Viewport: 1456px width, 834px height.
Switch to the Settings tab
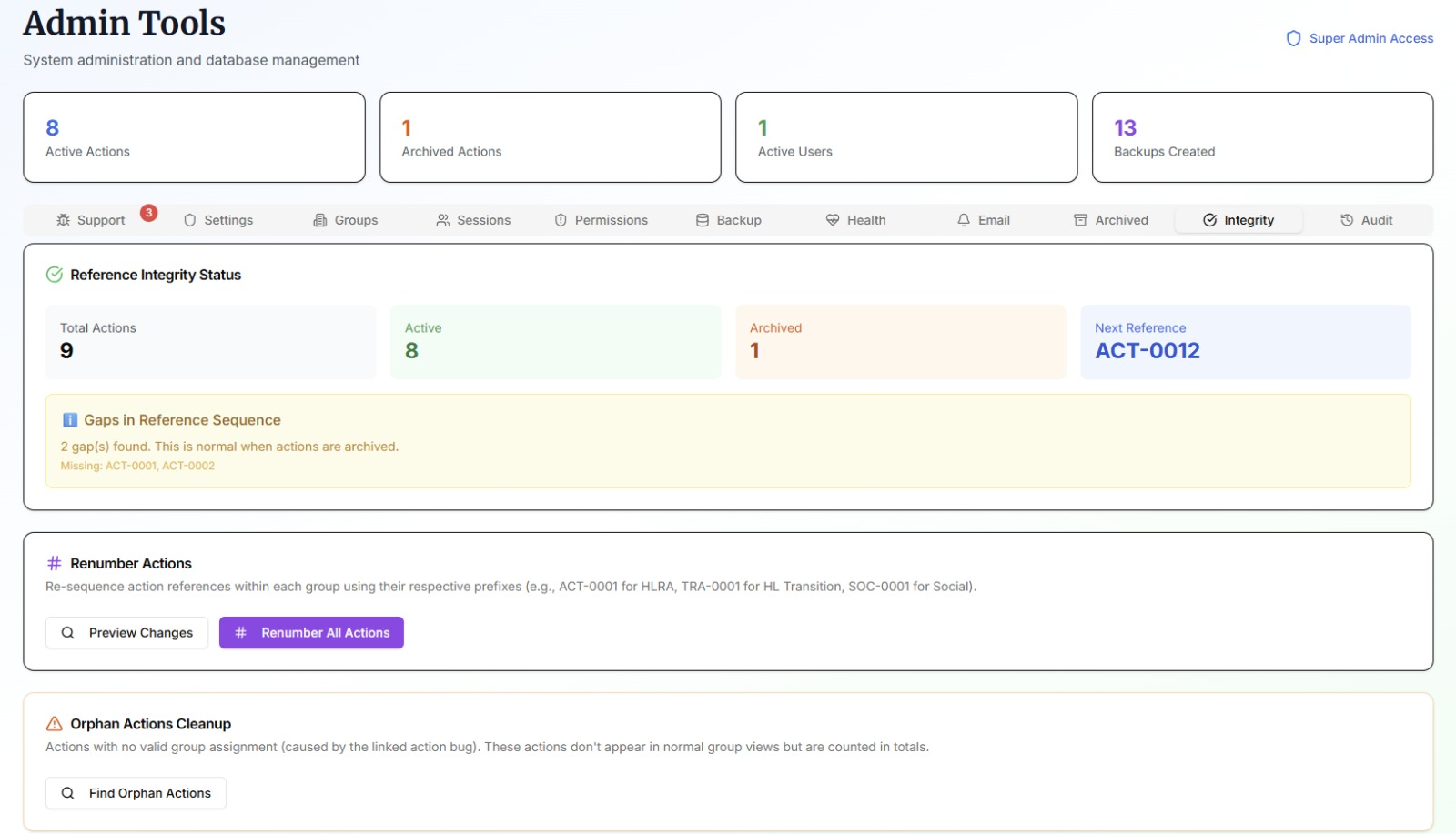(218, 220)
